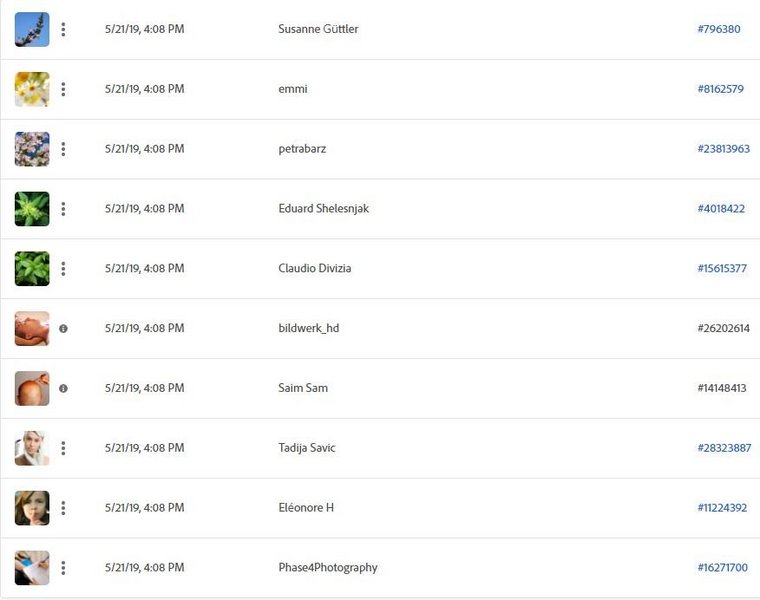Open the more-options menu for Tadija Savic
The width and height of the screenshot is (760, 600).
[63, 448]
